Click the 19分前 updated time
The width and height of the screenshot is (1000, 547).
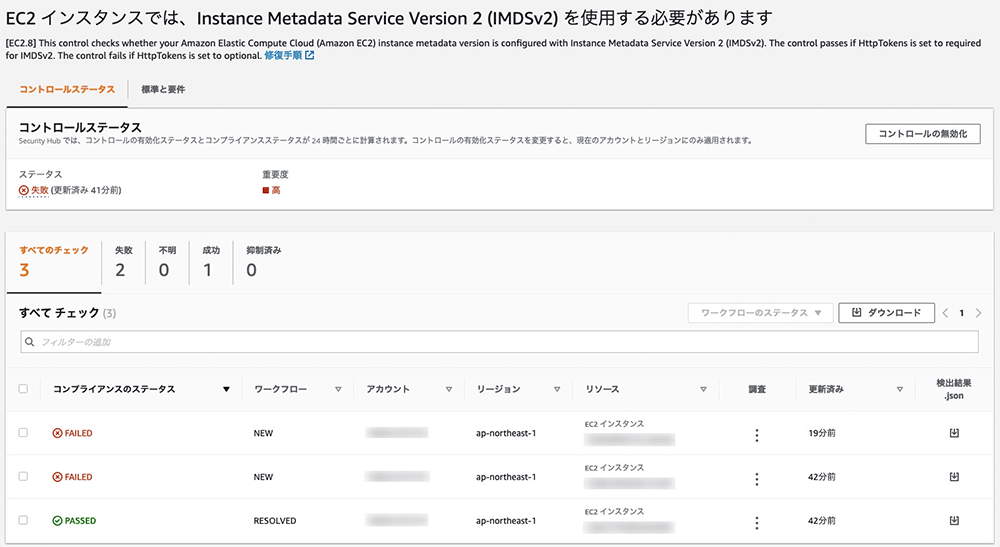pos(822,433)
